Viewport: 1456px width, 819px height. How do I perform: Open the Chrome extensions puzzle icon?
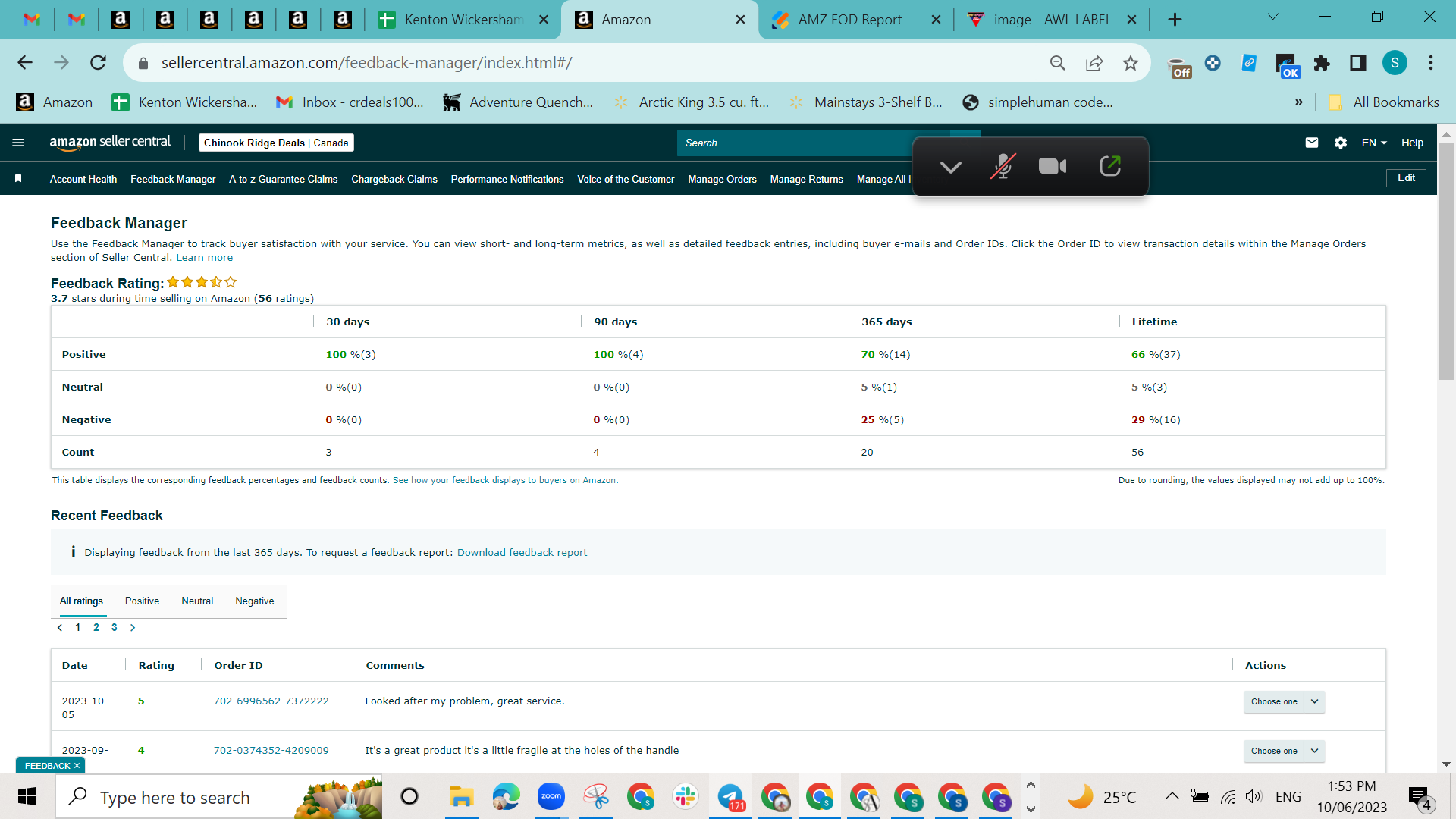pyautogui.click(x=1322, y=63)
